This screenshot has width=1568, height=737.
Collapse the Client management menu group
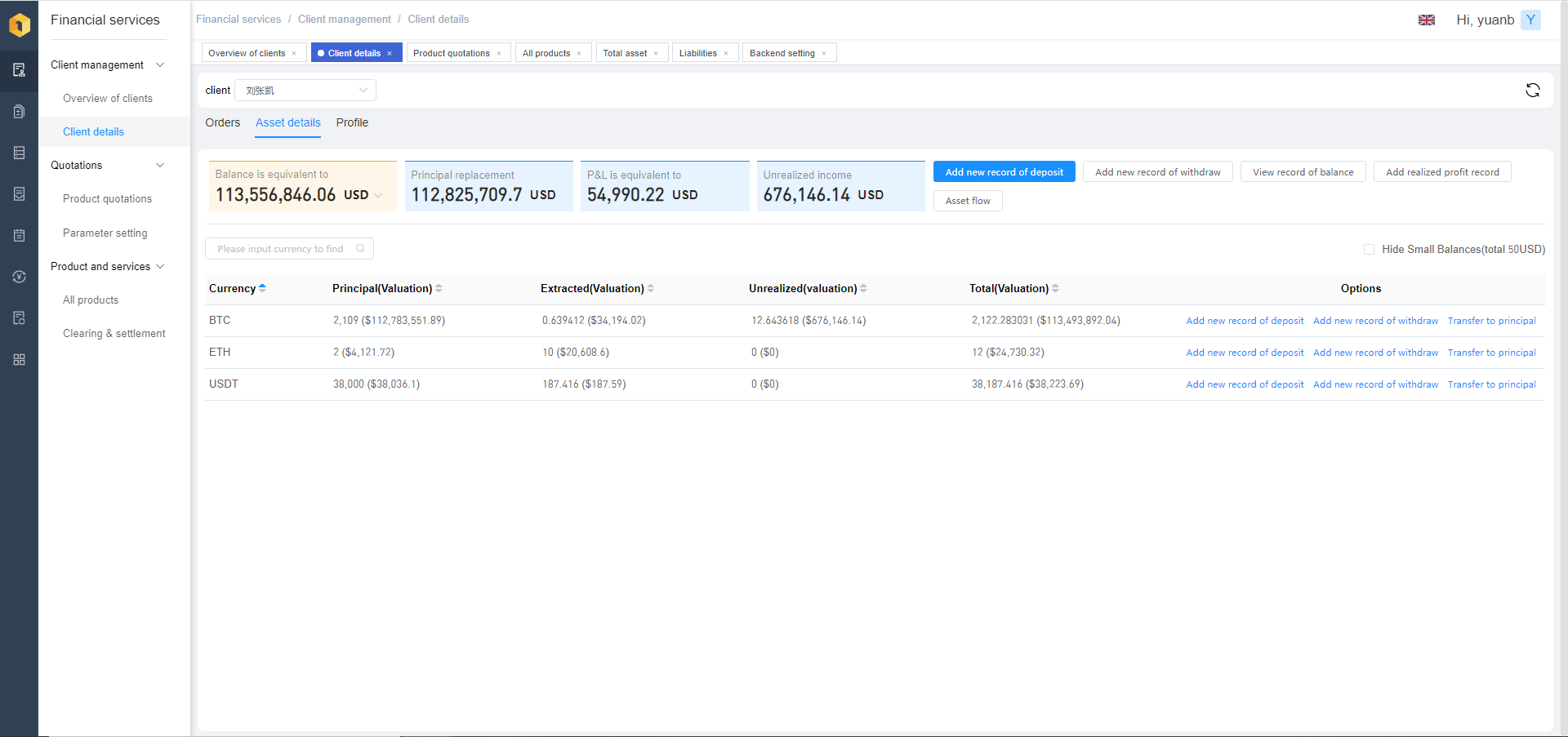pyautogui.click(x=160, y=65)
